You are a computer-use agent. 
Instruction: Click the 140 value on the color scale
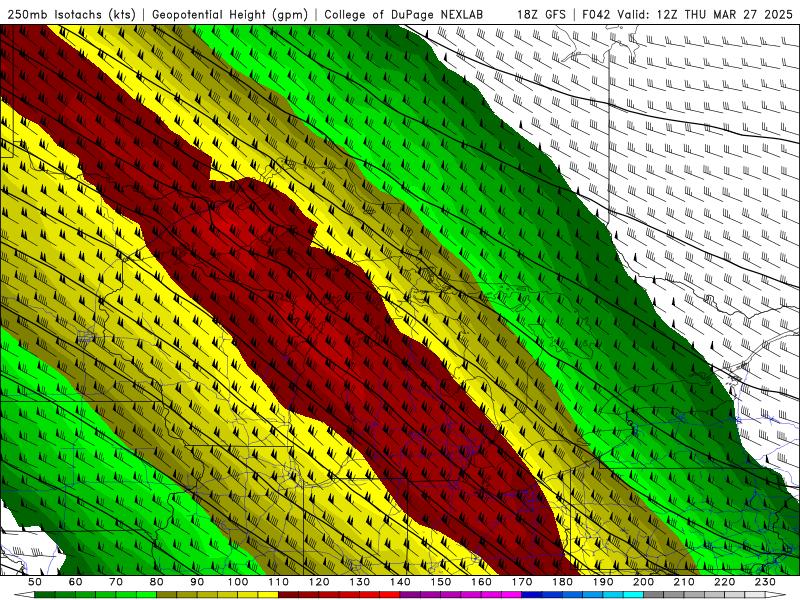tap(400, 582)
